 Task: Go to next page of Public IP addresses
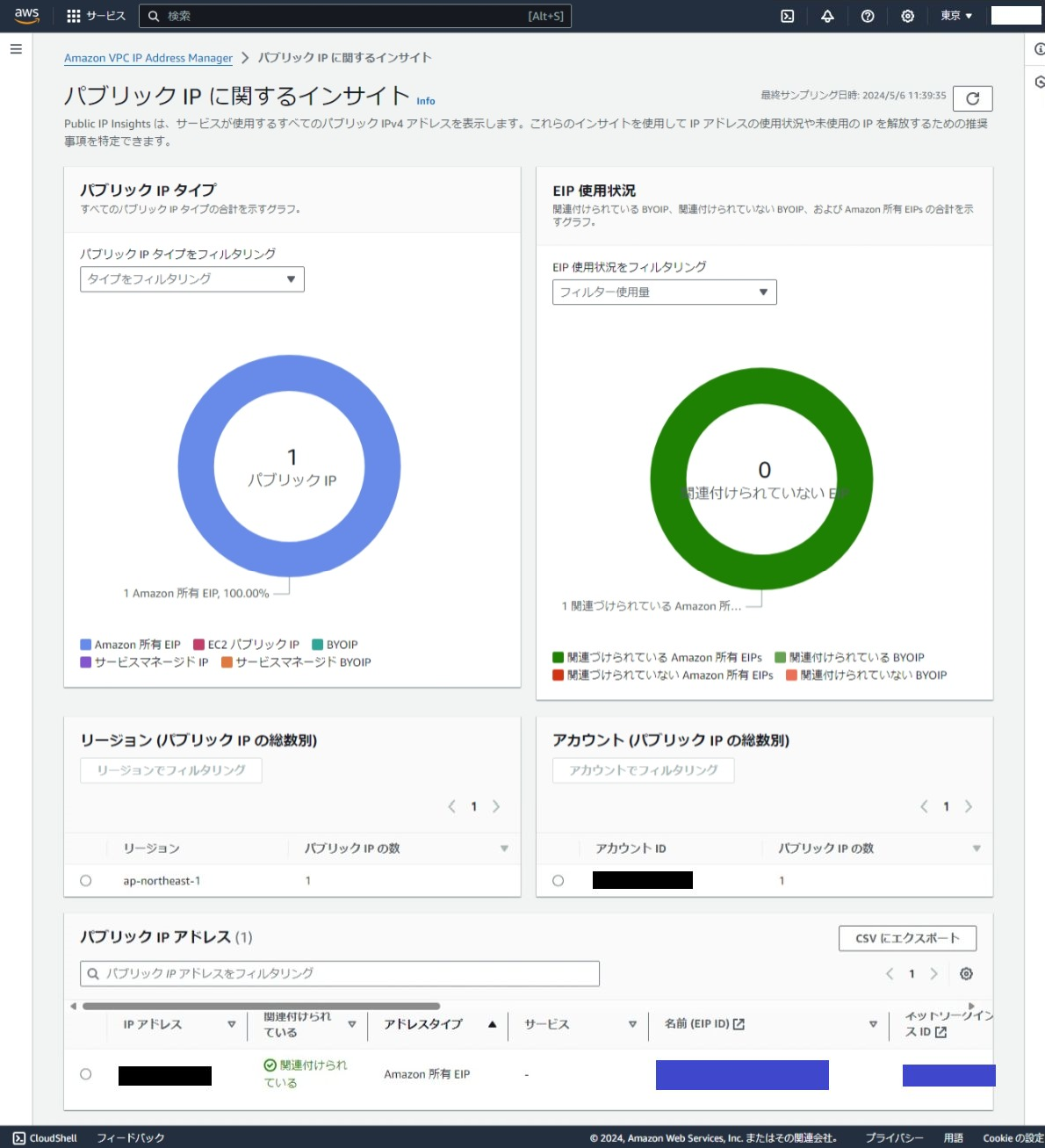point(934,973)
